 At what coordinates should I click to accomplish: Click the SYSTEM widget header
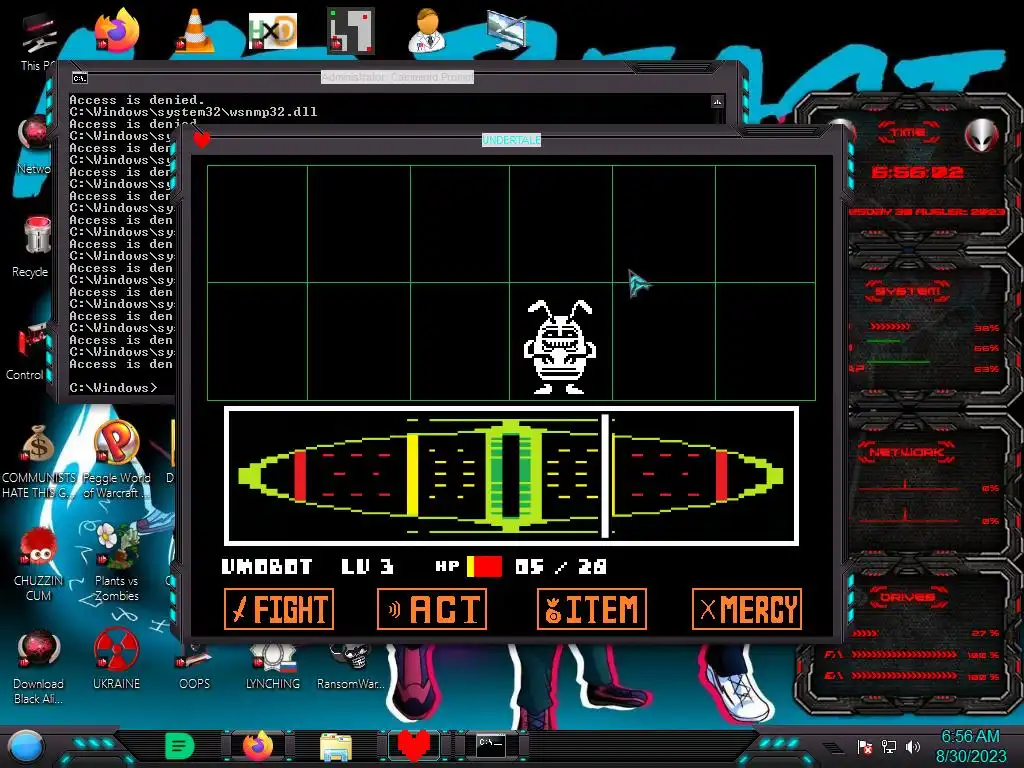pos(908,291)
